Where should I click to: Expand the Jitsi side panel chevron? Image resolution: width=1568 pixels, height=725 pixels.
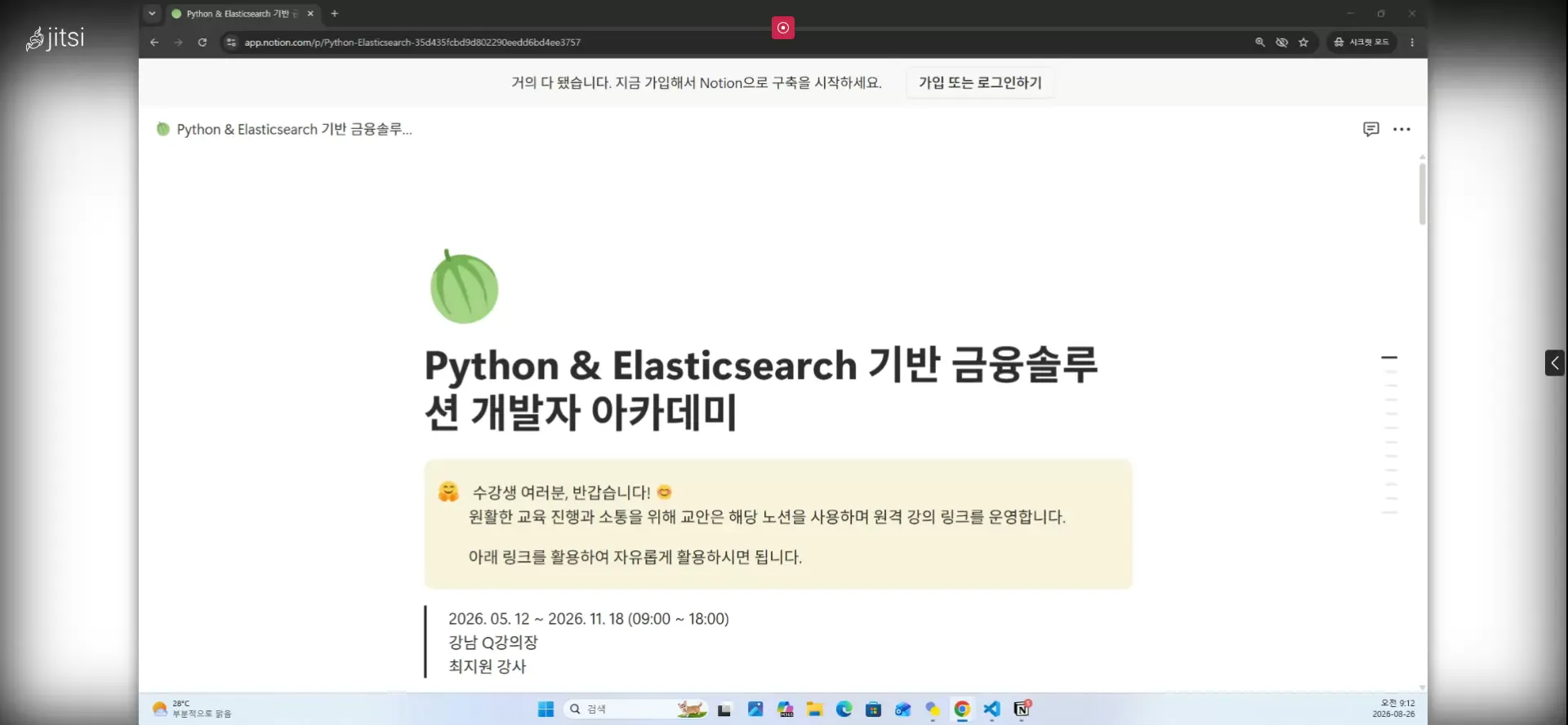[x=1555, y=362]
